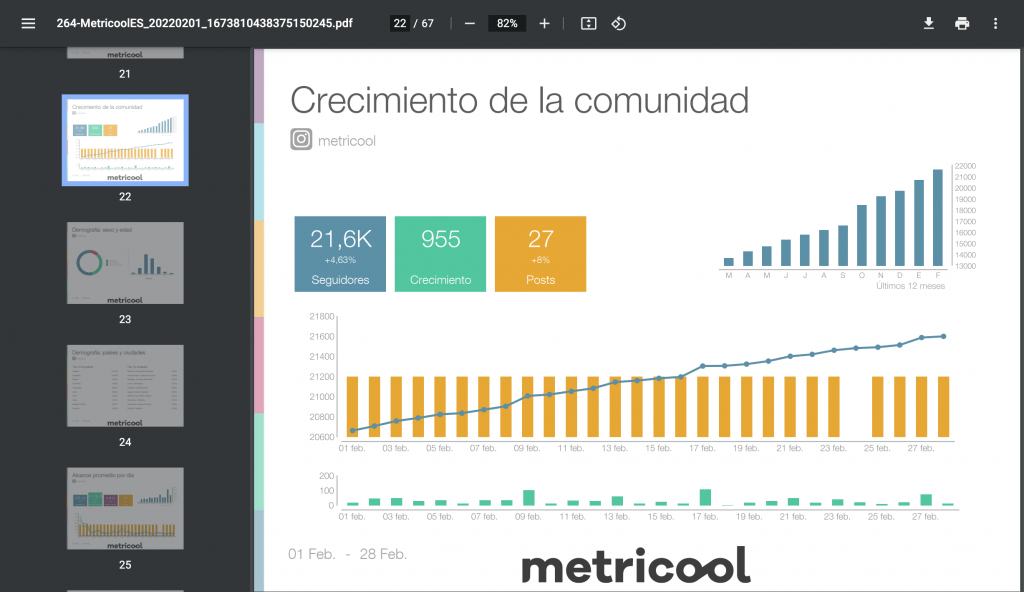
Task: Click the 'metricool' account name text
Action: [346, 140]
